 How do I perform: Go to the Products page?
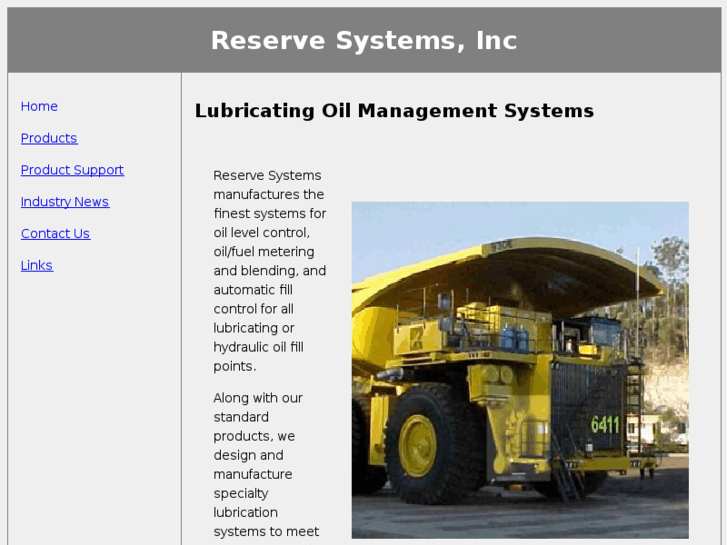pyautogui.click(x=49, y=138)
